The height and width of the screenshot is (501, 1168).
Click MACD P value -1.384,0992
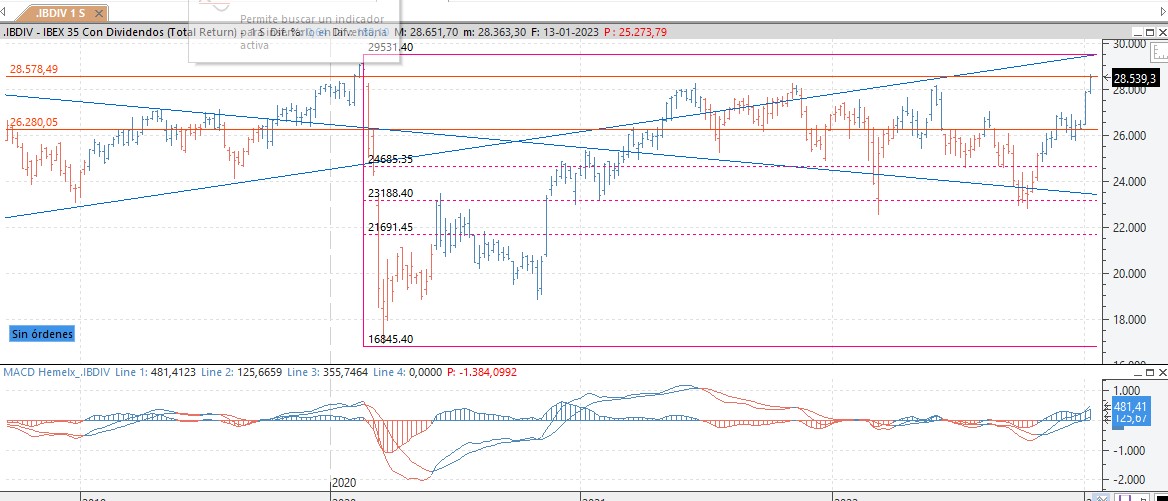point(481,371)
